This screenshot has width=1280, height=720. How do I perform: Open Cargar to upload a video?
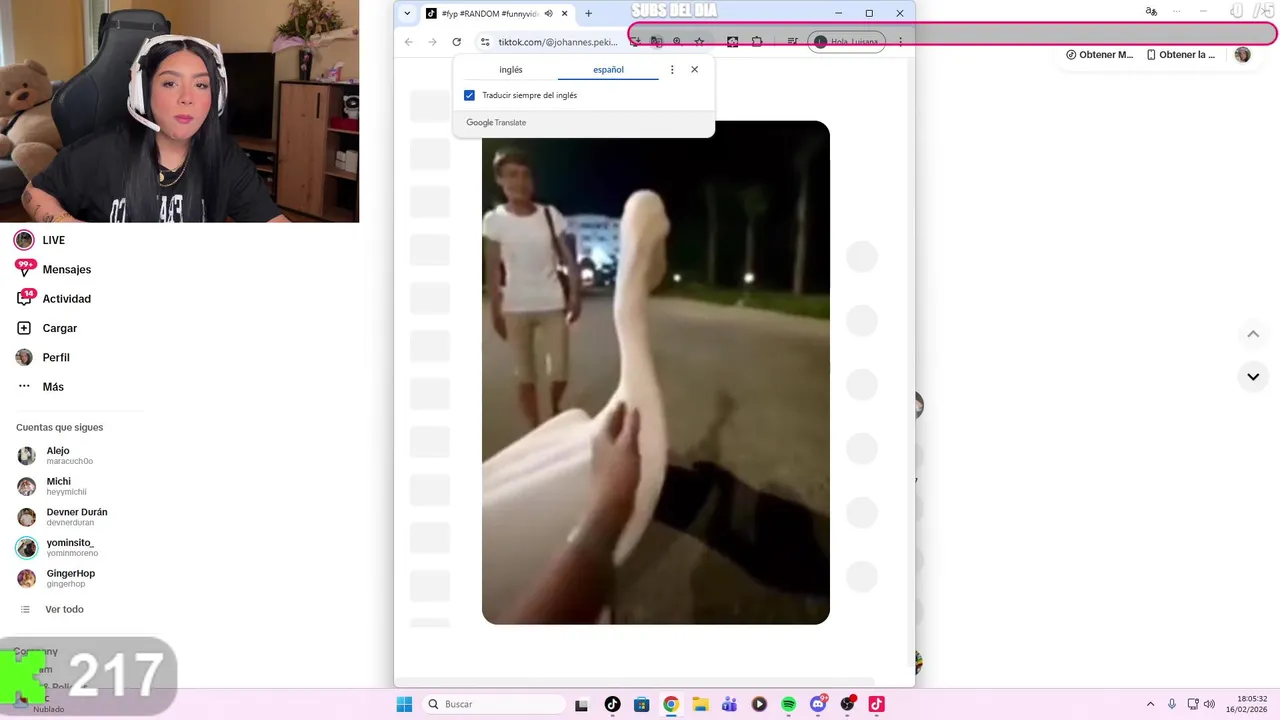pos(46,328)
